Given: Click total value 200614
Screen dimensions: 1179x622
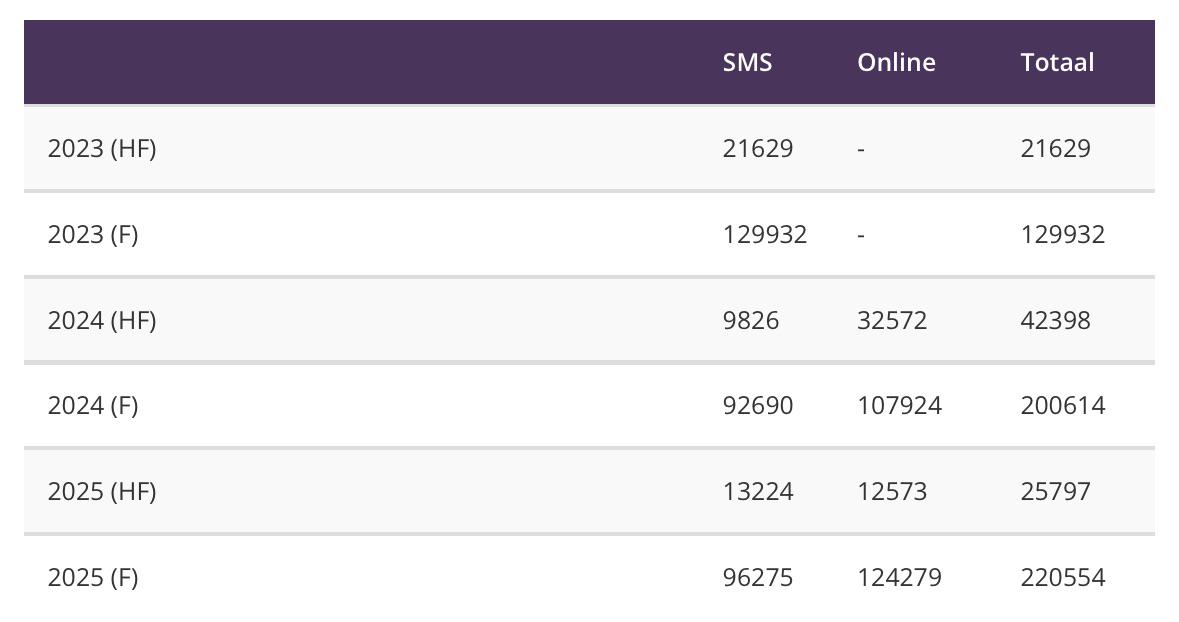Looking at the screenshot, I should pyautogui.click(x=1063, y=405).
